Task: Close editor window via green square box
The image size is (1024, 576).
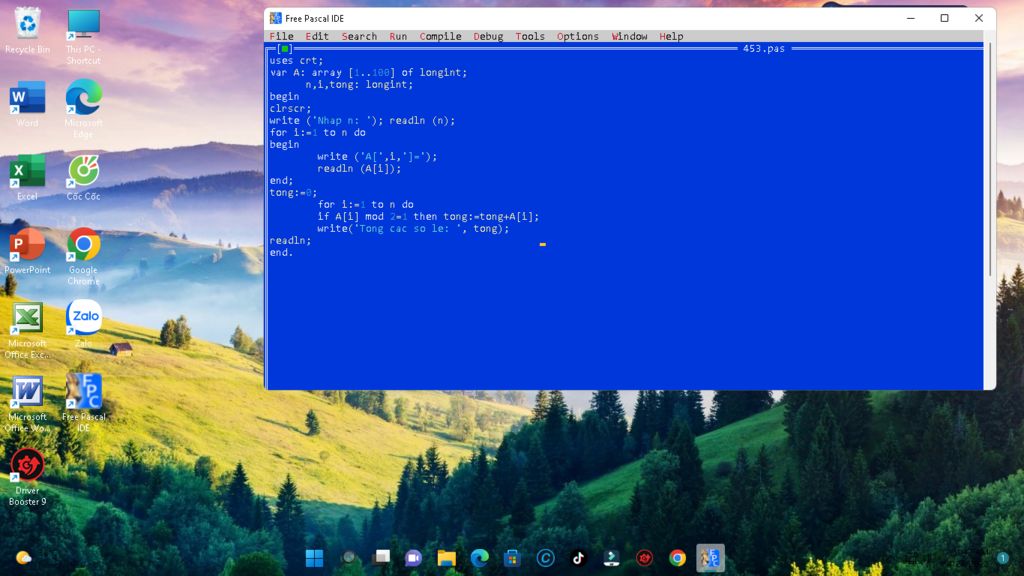Action: tap(285, 48)
